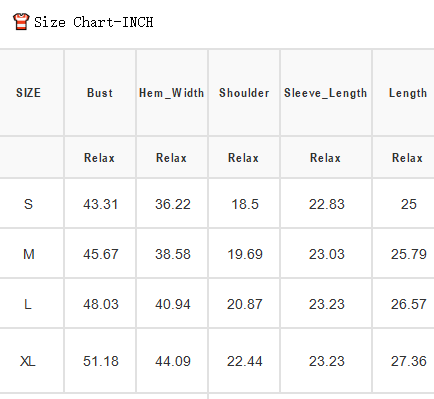434x399 pixels.
Task: Select the Size Chart-INCH heading text
Action: [x=94, y=22]
